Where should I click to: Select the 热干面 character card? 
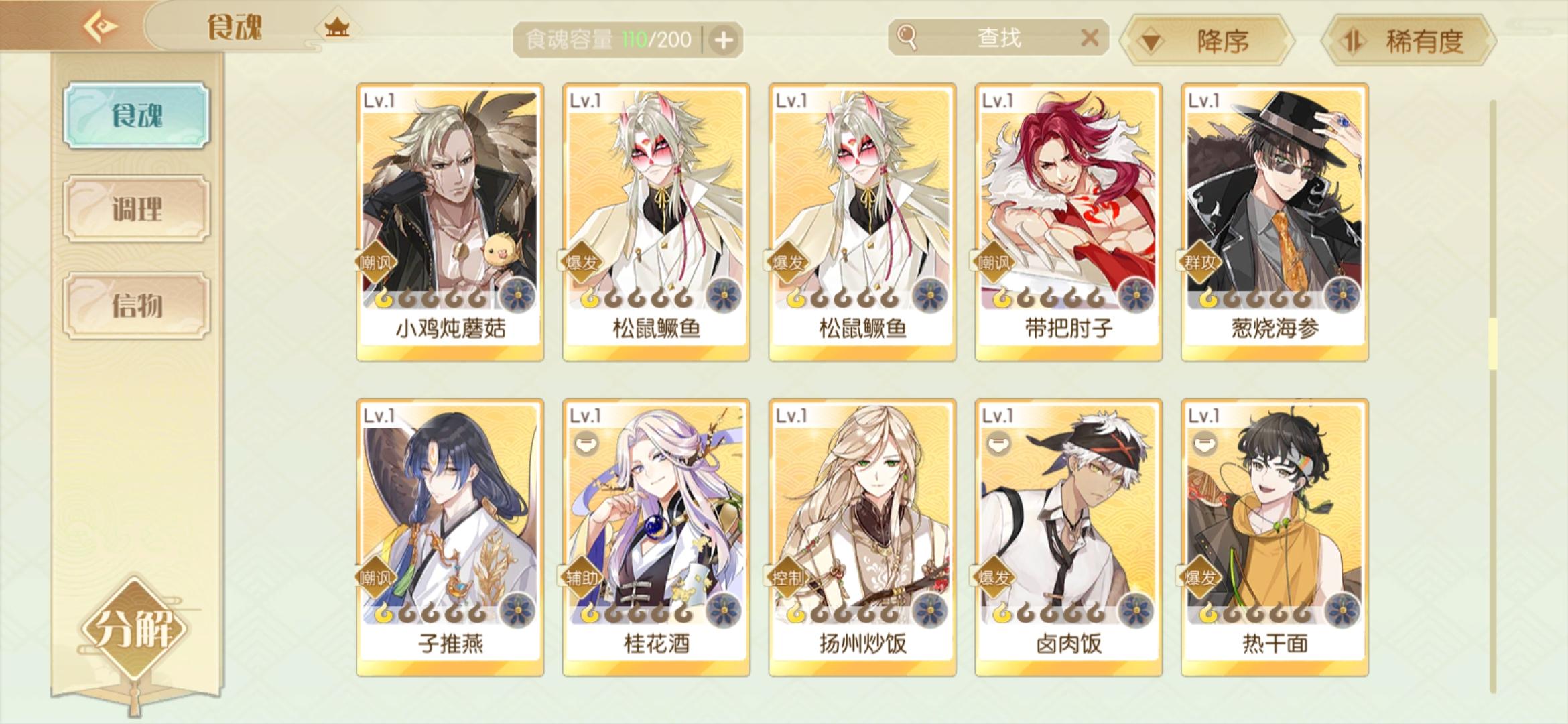pos(1275,537)
